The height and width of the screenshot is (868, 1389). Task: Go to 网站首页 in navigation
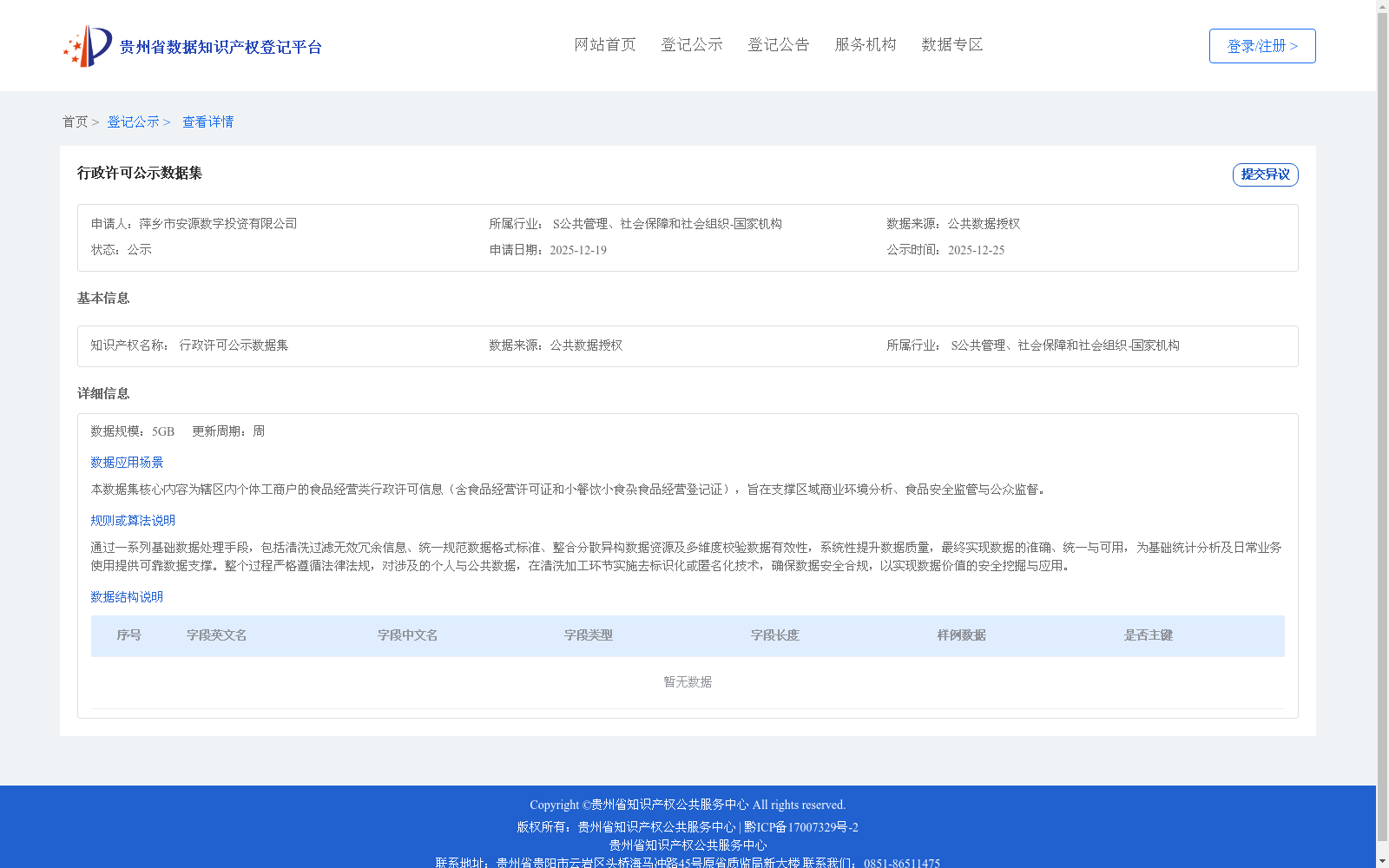coord(605,44)
